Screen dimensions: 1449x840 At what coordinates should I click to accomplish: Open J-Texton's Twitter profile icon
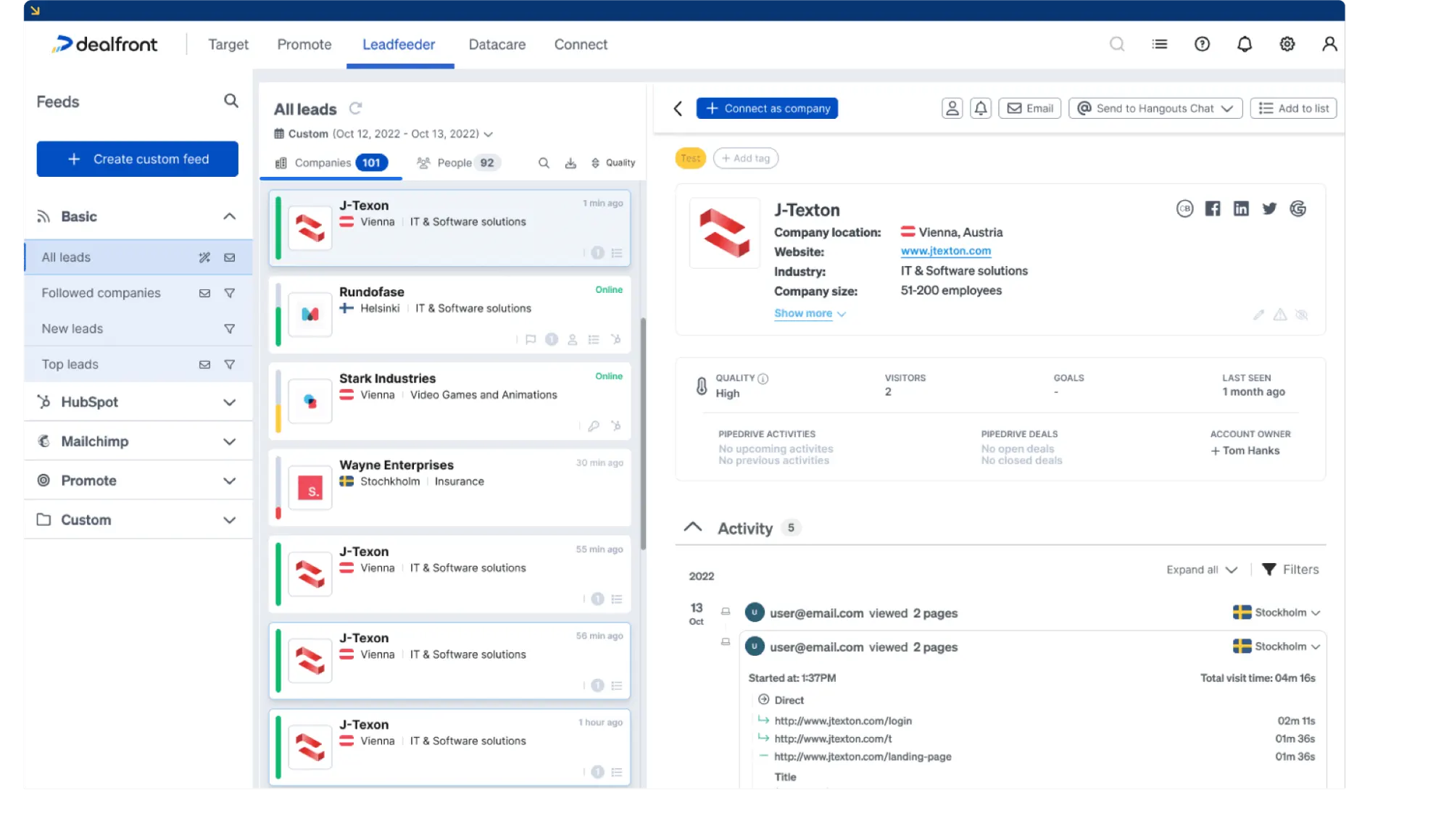pyautogui.click(x=1269, y=209)
